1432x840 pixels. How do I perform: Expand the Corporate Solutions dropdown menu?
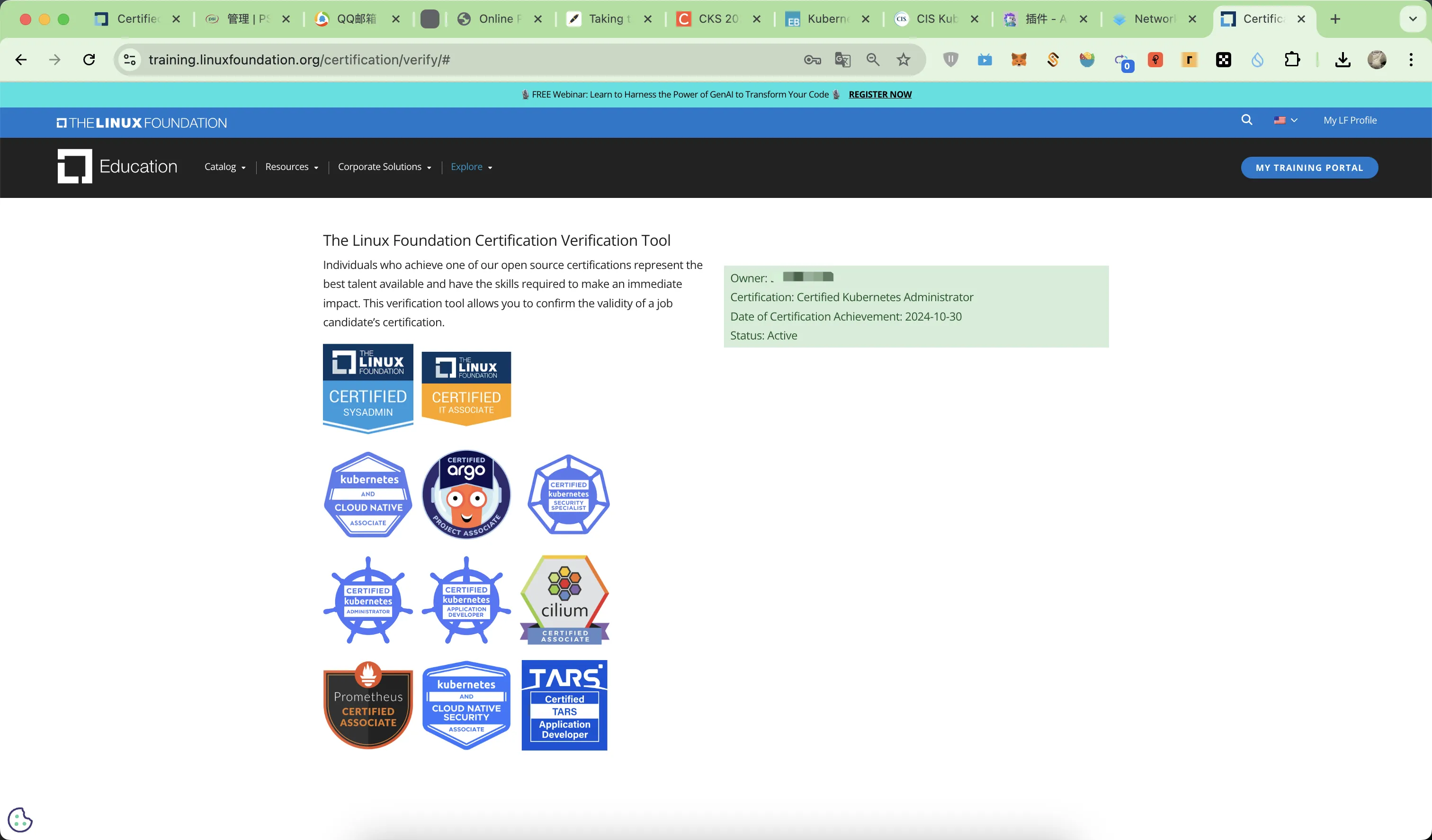(384, 167)
